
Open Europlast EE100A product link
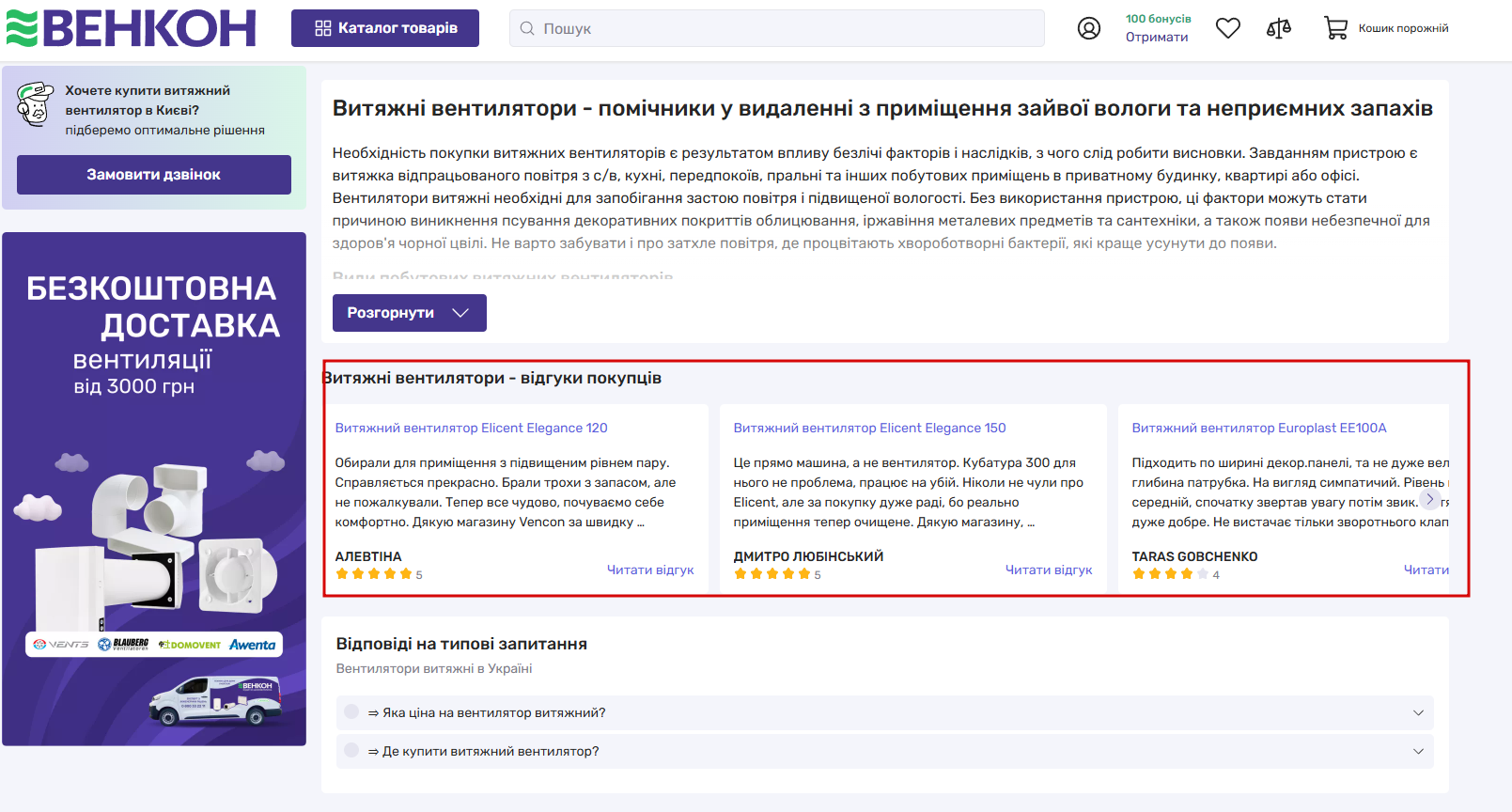pyautogui.click(x=1259, y=428)
